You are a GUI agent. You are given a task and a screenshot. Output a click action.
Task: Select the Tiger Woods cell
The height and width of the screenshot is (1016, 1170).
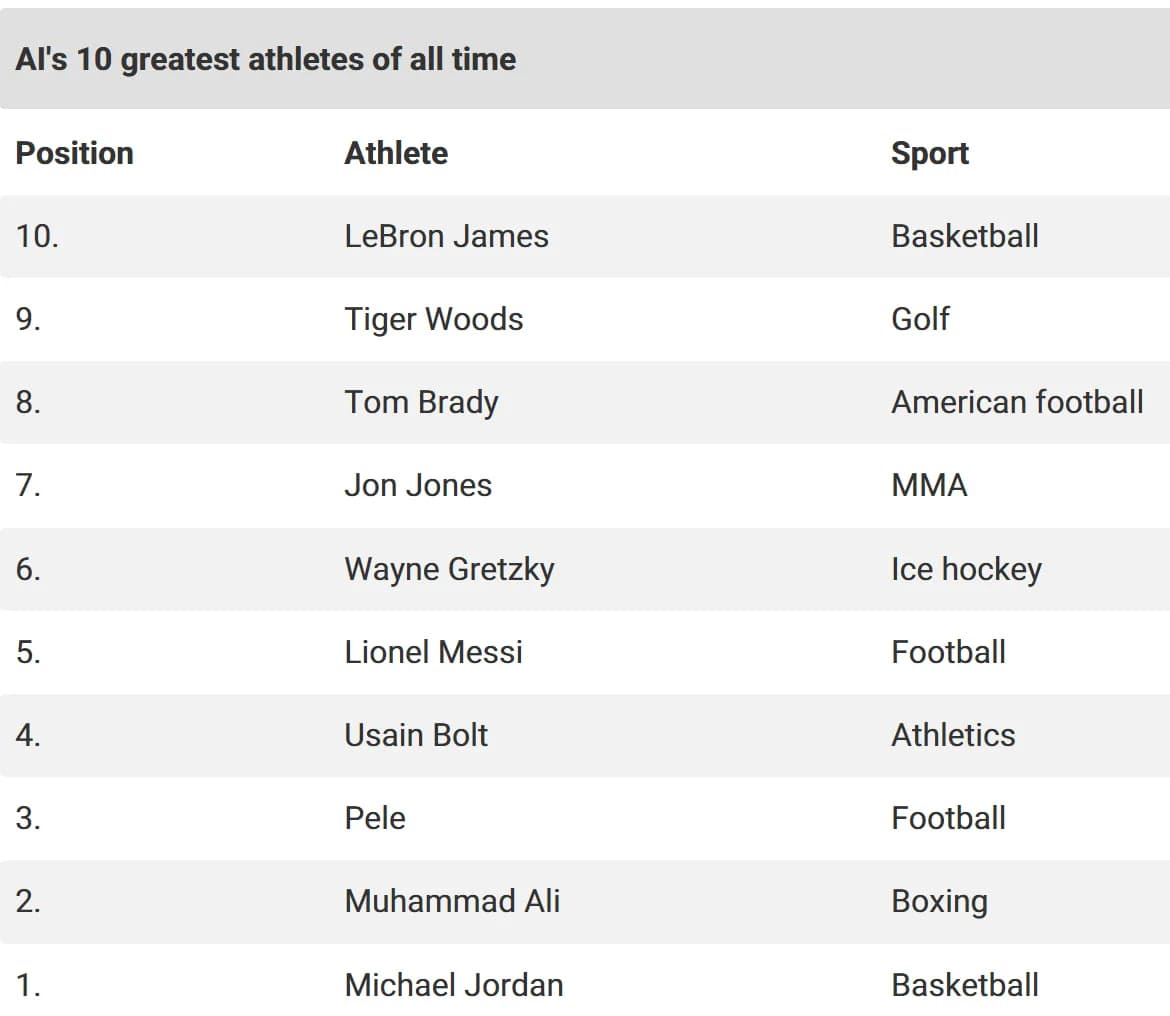click(434, 320)
